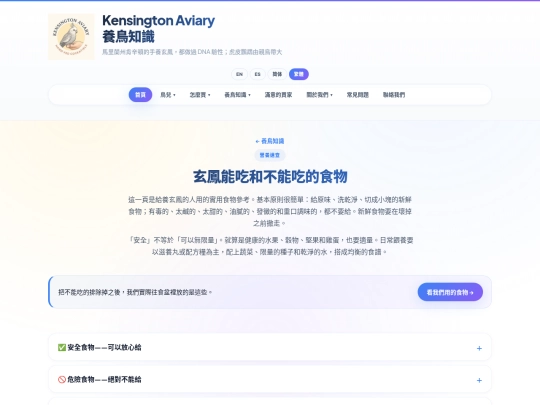Click plus icon on 安全食物 row
This screenshot has height=405, width=540.
click(x=479, y=349)
